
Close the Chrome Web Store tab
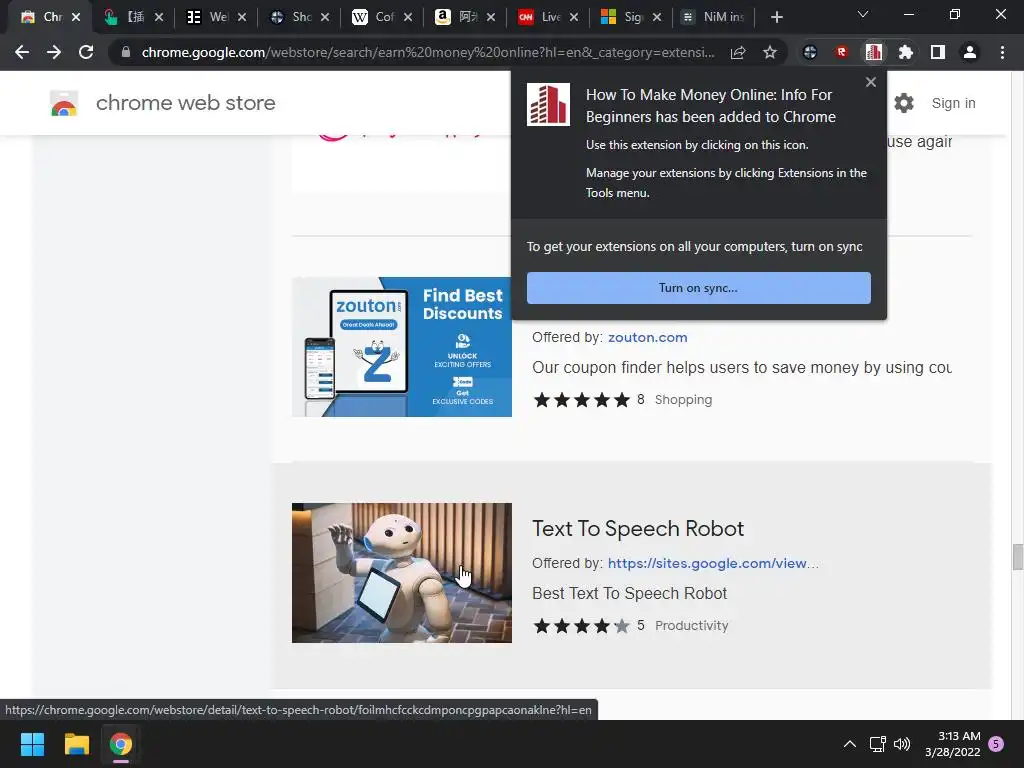tap(76, 17)
